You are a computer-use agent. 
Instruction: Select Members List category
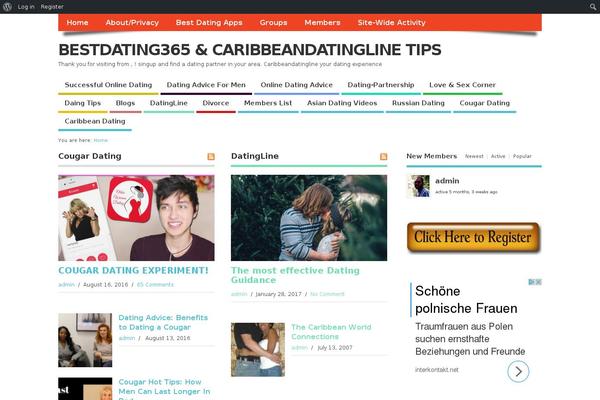point(268,103)
